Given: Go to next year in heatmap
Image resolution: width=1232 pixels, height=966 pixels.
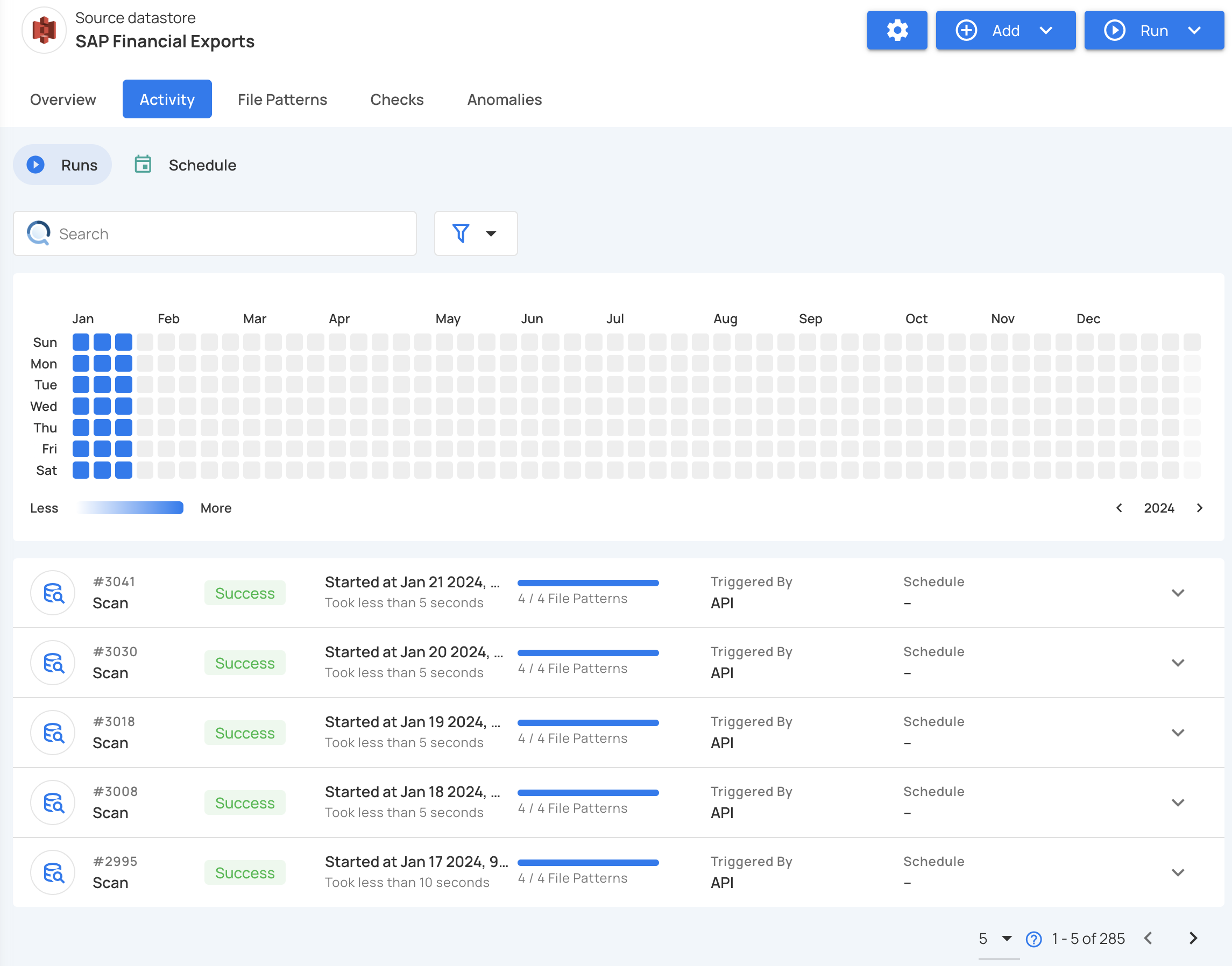Looking at the screenshot, I should pos(1199,508).
